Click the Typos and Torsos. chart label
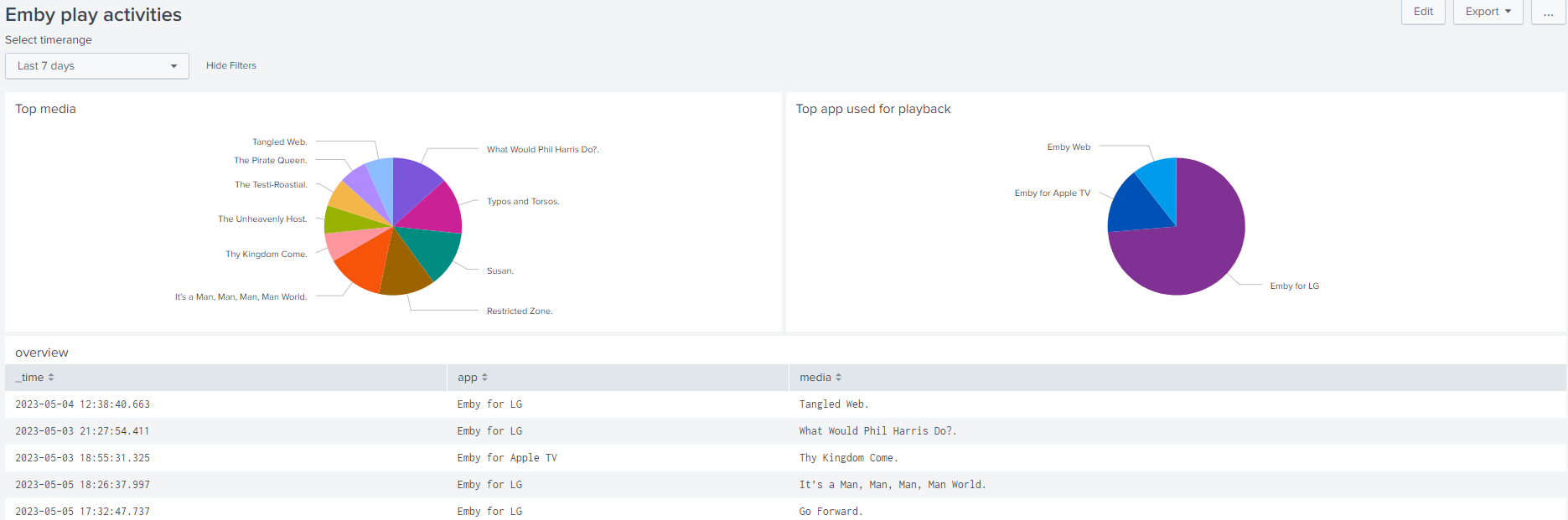 point(523,202)
